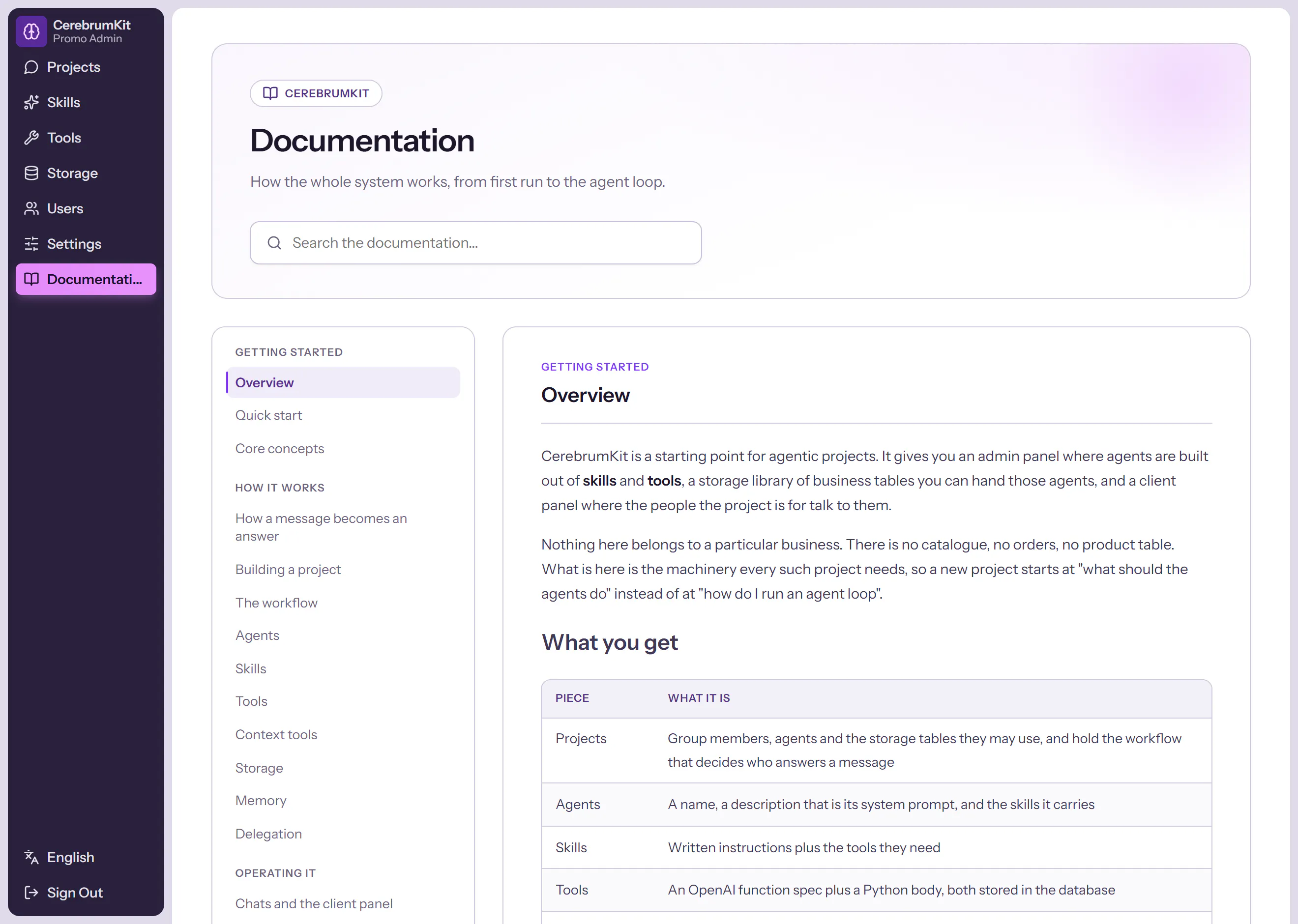Click the Sign Out arrow icon
1298x924 pixels.
pos(31,893)
